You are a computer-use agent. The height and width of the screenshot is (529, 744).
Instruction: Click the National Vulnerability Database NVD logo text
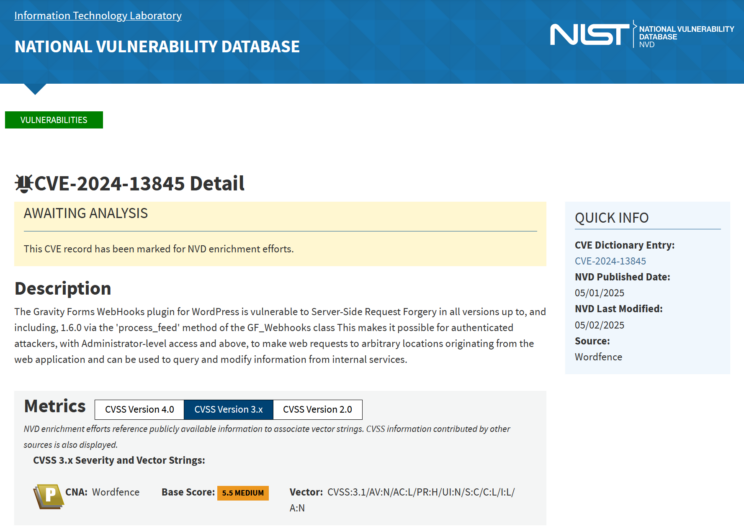(685, 35)
